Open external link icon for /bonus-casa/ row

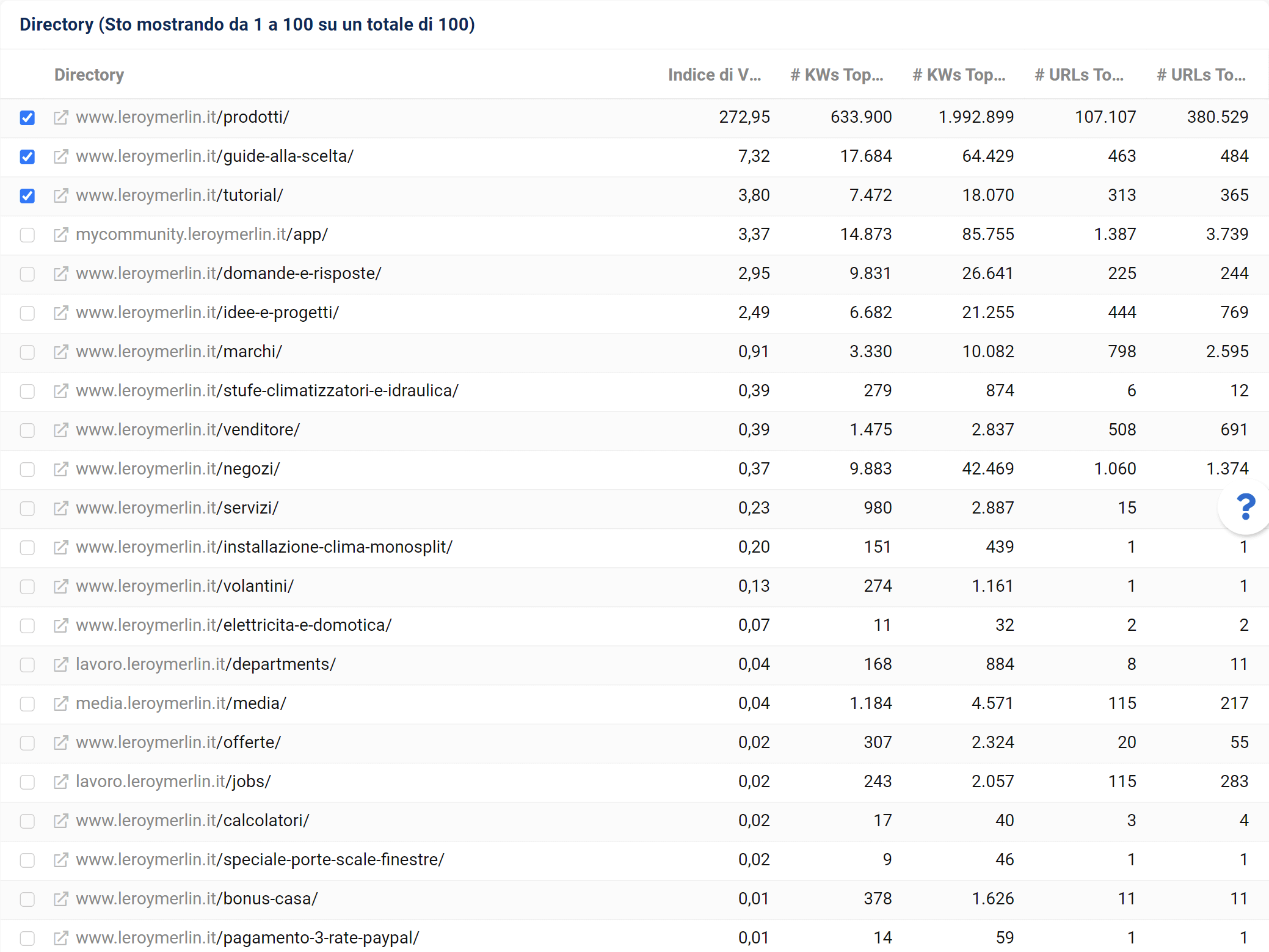click(x=60, y=899)
